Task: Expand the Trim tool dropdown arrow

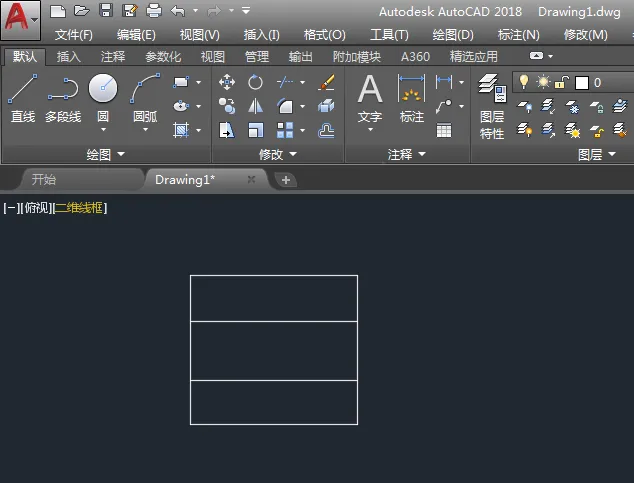Action: point(302,82)
